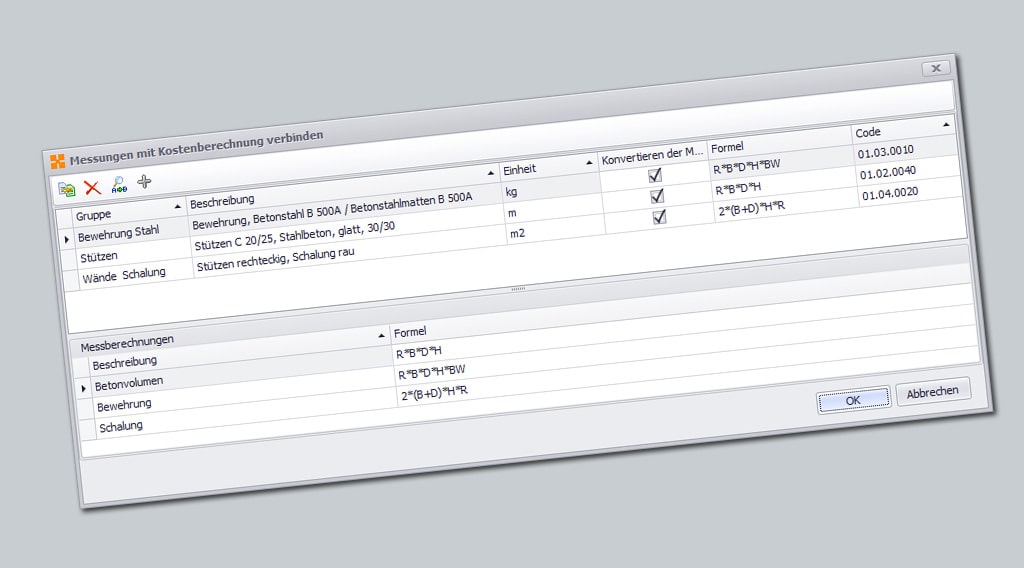Toggle the convert checkbox for Wände Schalung
The image size is (1024, 568).
pyautogui.click(x=659, y=217)
